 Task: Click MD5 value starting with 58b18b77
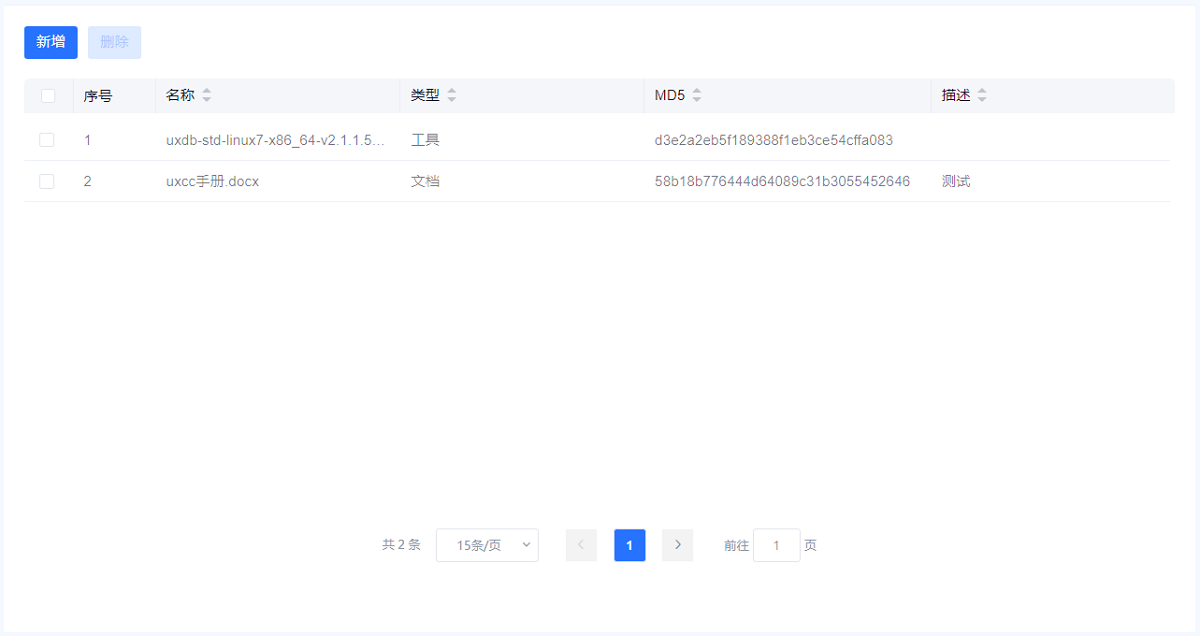[782, 181]
